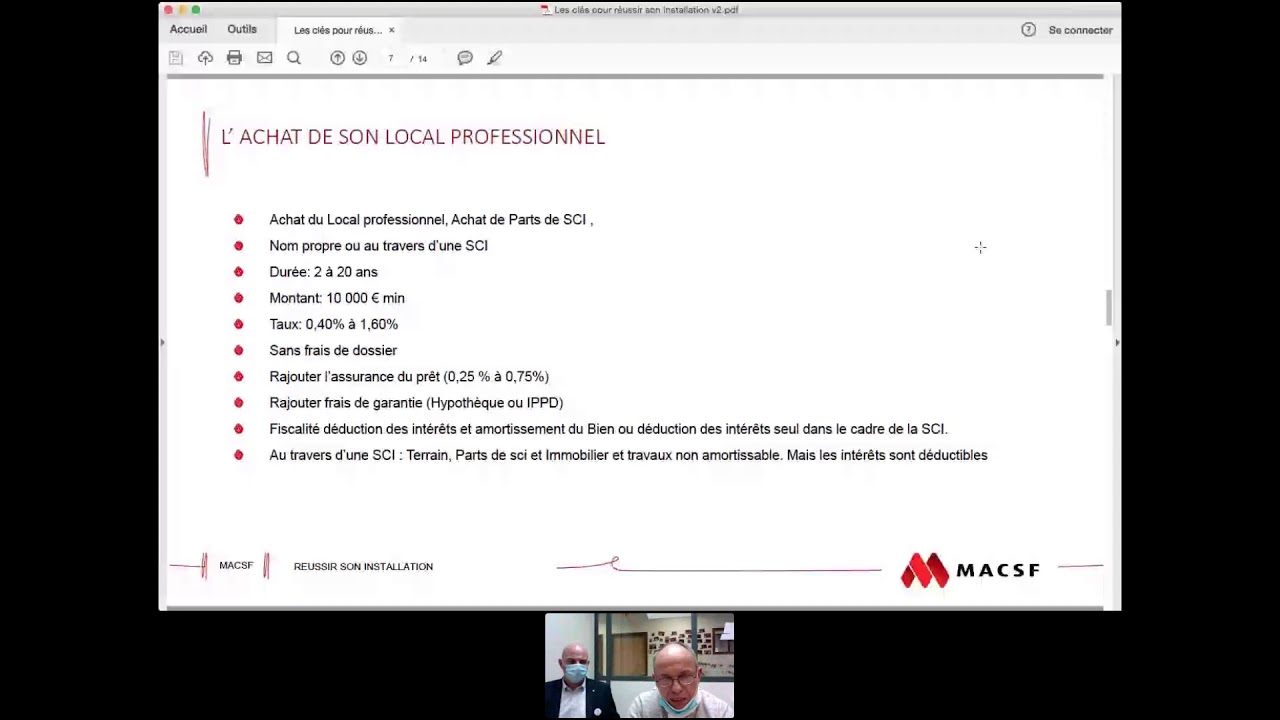Click the line "Montant: 10 000 € min"
Screen dimensions: 1280x720
coord(337,298)
